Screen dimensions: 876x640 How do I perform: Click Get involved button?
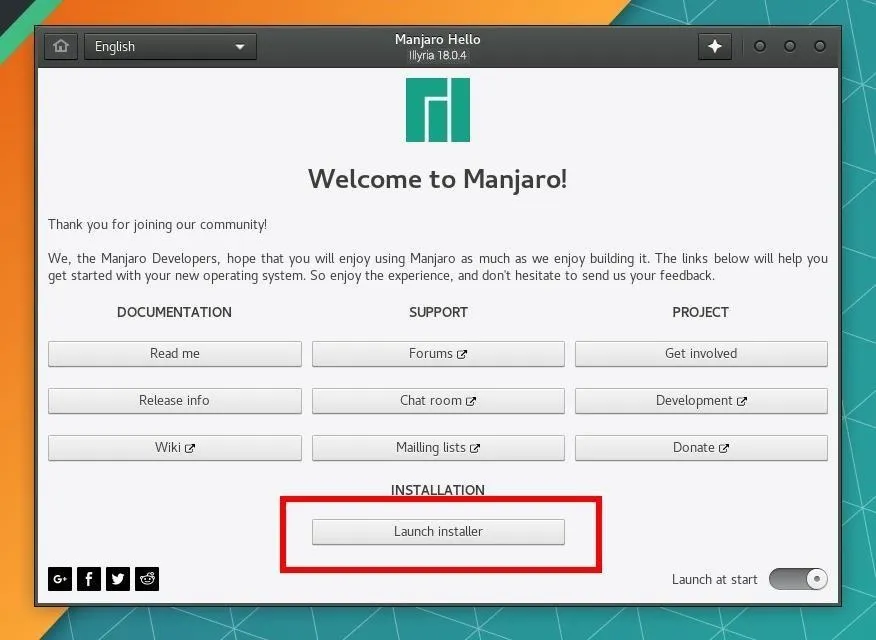tap(701, 354)
